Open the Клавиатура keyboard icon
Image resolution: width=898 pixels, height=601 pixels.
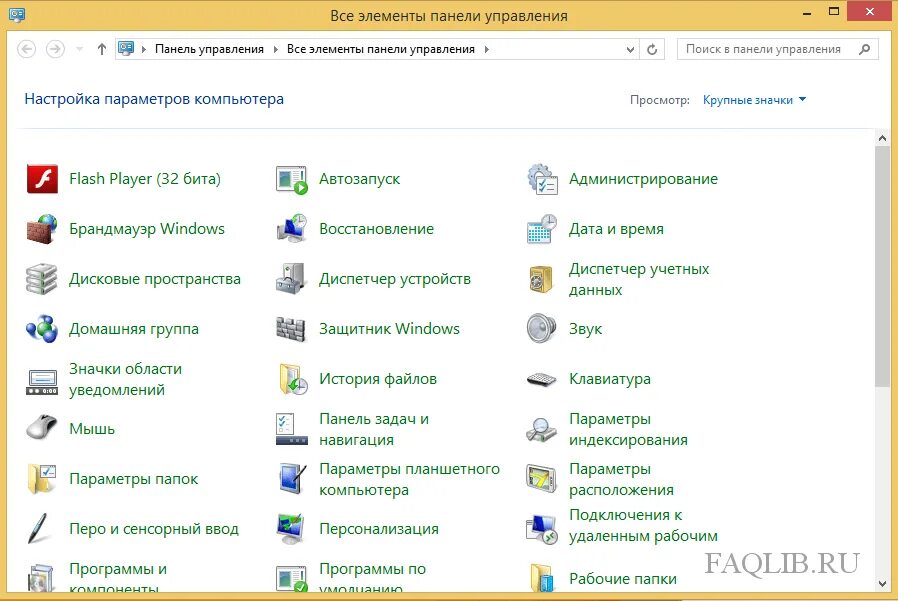pos(541,379)
